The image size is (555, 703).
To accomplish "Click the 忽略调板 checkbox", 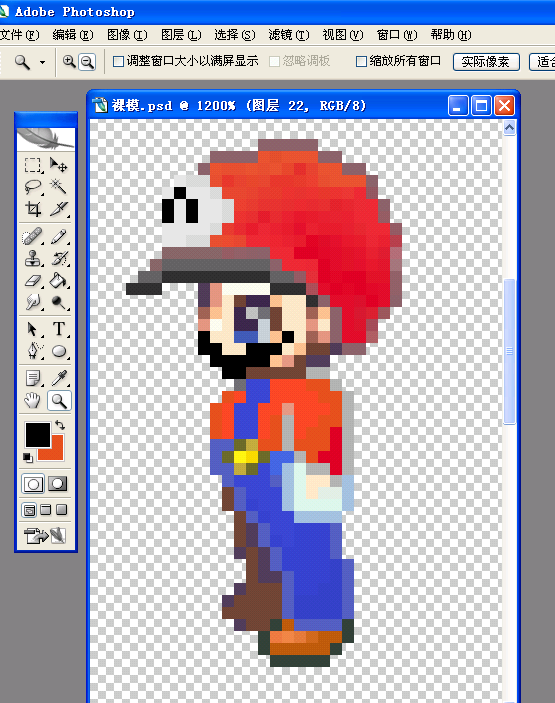I will pyautogui.click(x=274, y=61).
